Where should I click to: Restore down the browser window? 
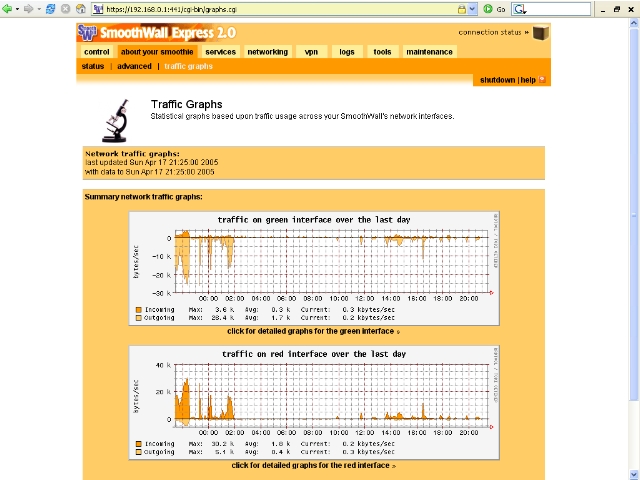click(x=617, y=9)
